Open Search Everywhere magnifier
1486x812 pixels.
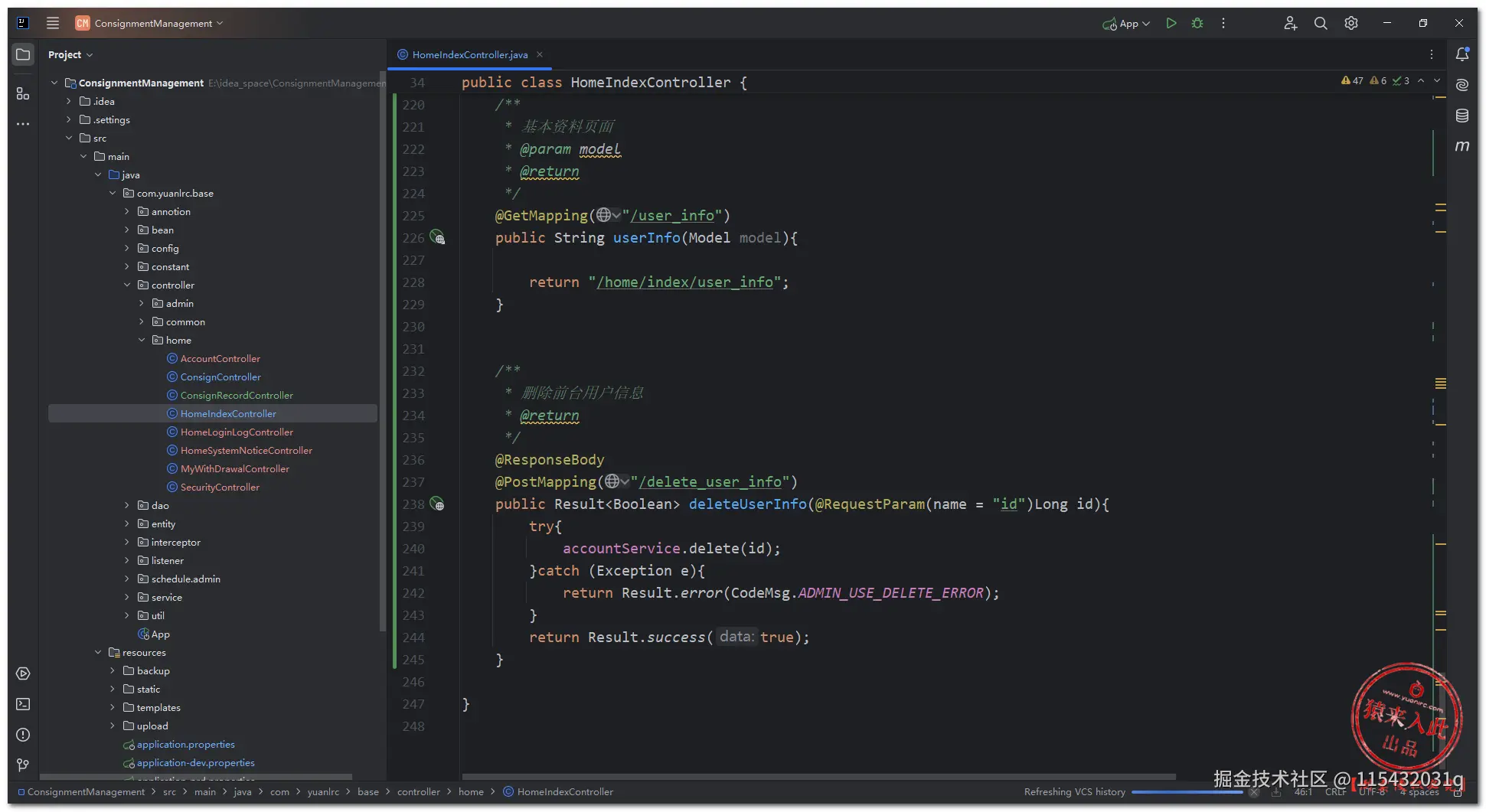click(x=1321, y=24)
